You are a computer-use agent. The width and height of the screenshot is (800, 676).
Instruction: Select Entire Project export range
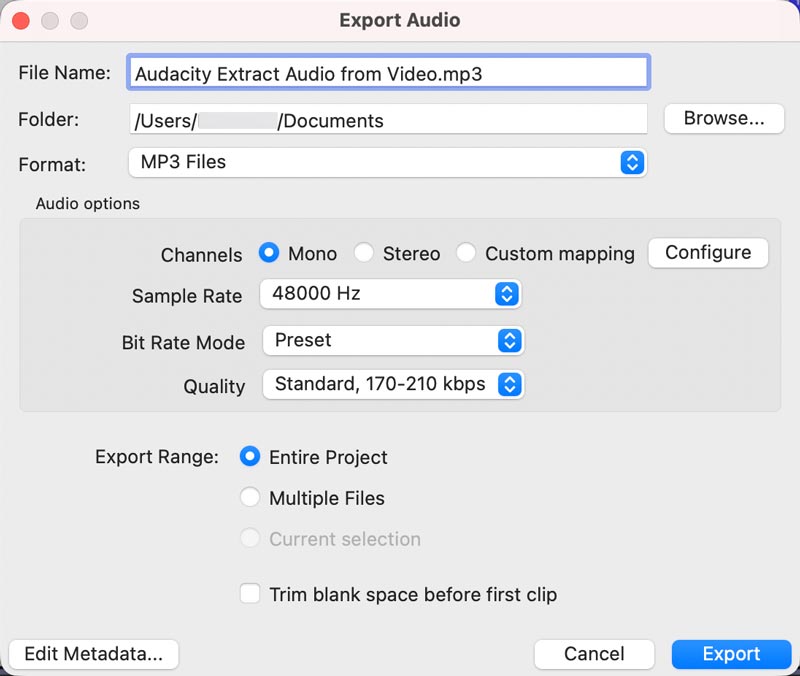tap(250, 457)
